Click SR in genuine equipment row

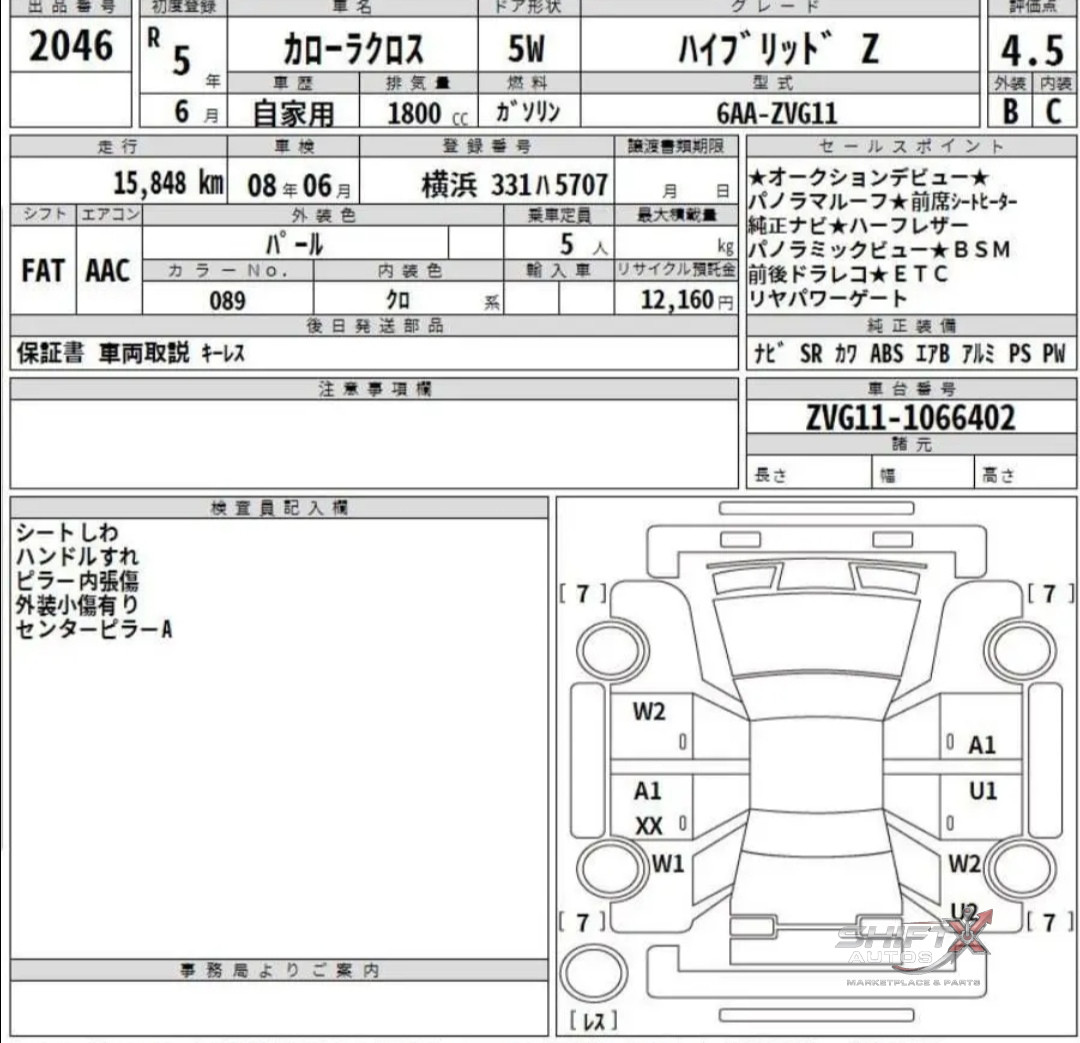811,354
